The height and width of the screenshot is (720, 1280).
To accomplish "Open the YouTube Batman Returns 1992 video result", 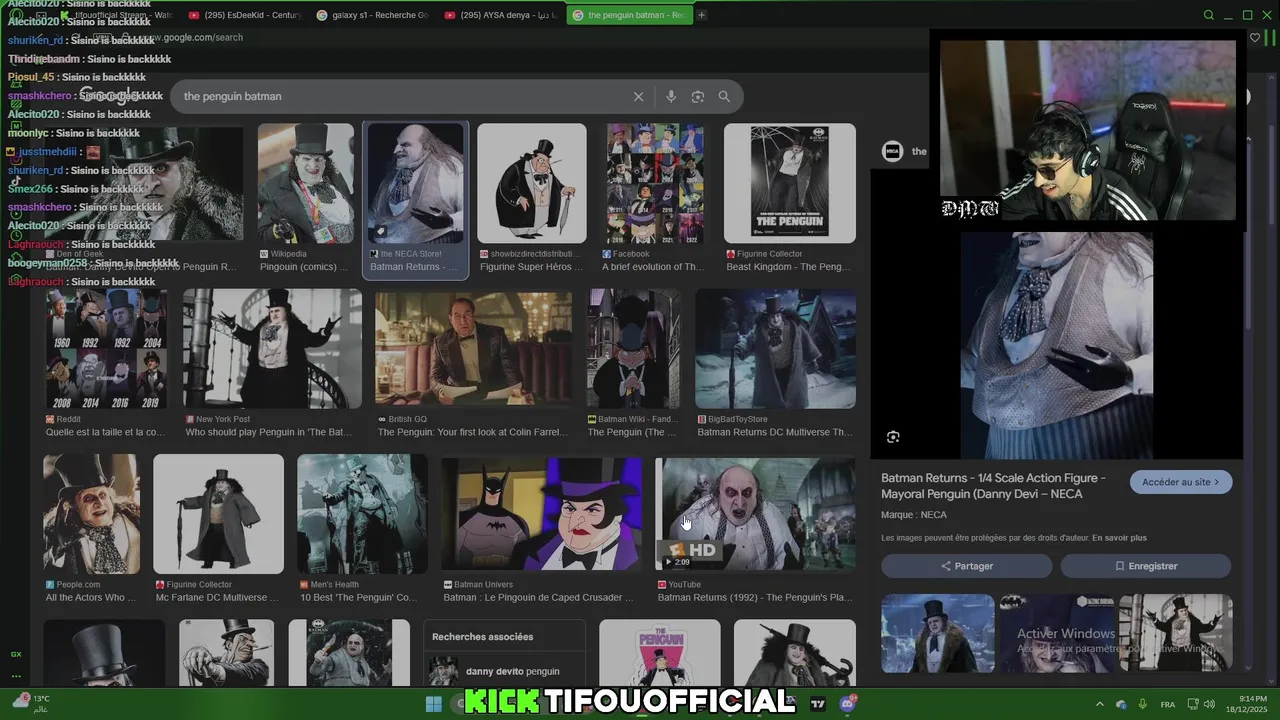I will pyautogui.click(x=755, y=514).
